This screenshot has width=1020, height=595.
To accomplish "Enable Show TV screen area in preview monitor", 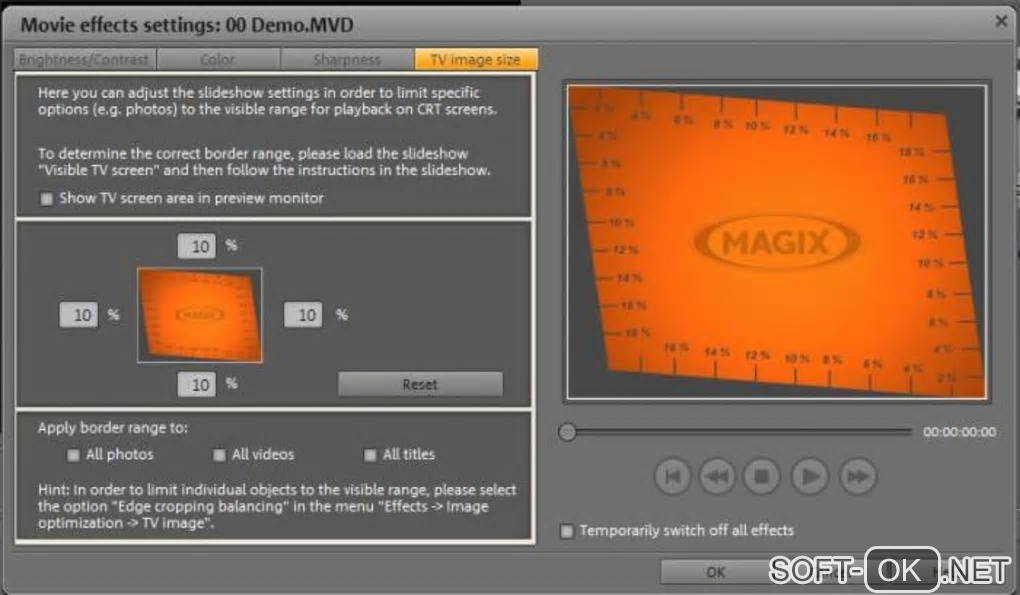I will 47,198.
